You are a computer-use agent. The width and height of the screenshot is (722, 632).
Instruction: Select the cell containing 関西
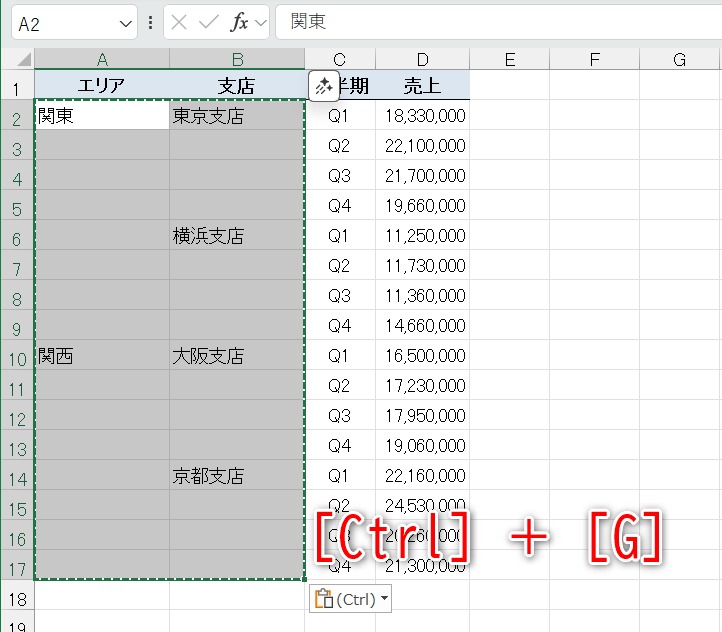click(x=102, y=355)
